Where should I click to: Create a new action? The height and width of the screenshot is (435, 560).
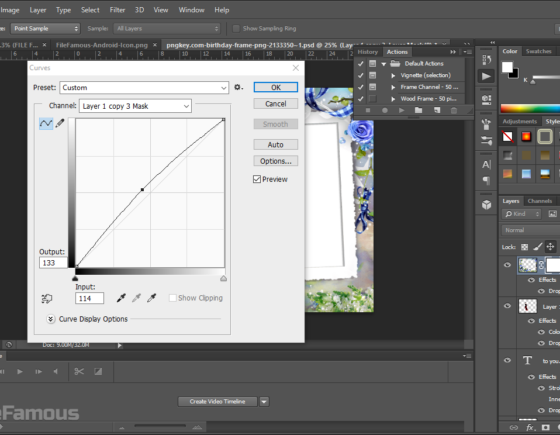pyautogui.click(x=437, y=110)
